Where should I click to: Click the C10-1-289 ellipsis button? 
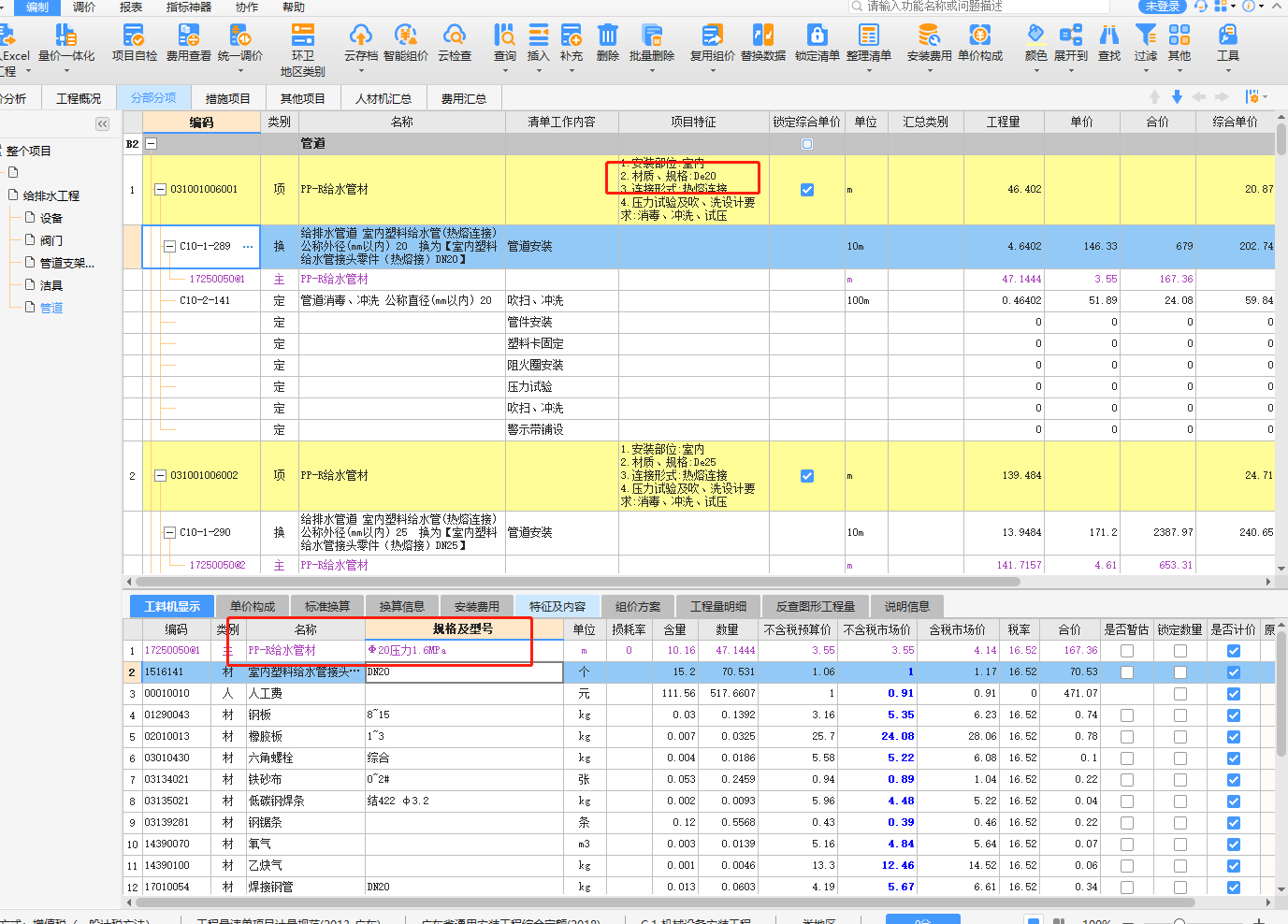point(248,247)
